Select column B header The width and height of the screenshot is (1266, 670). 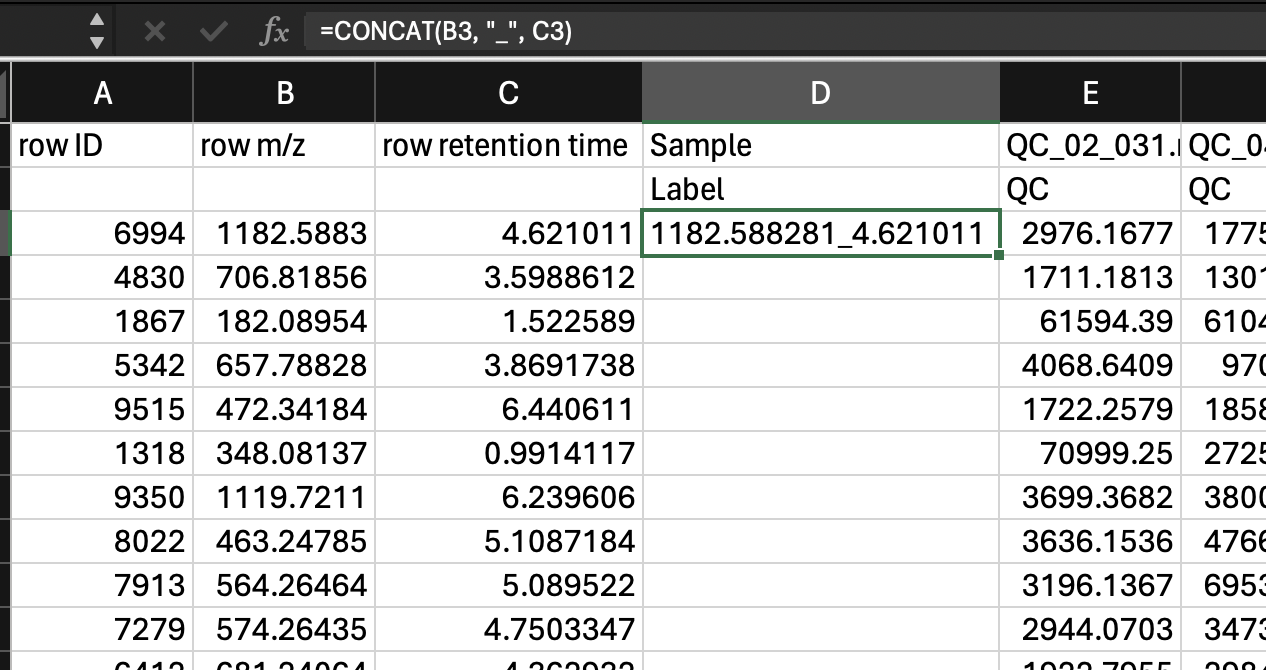(284, 93)
